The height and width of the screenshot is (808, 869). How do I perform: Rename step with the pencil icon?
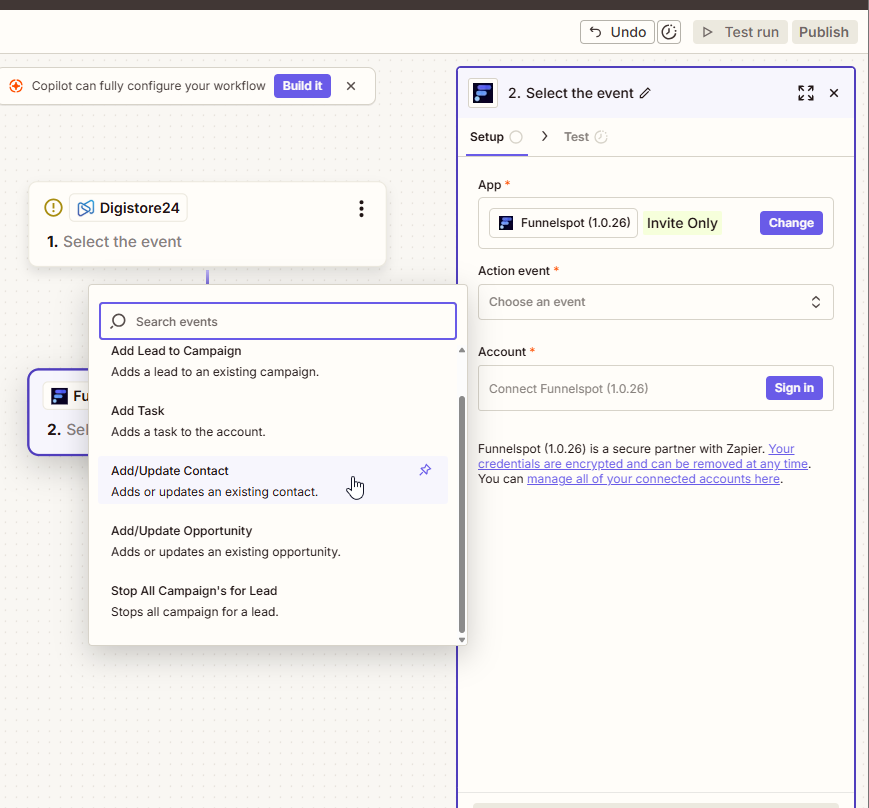[645, 93]
